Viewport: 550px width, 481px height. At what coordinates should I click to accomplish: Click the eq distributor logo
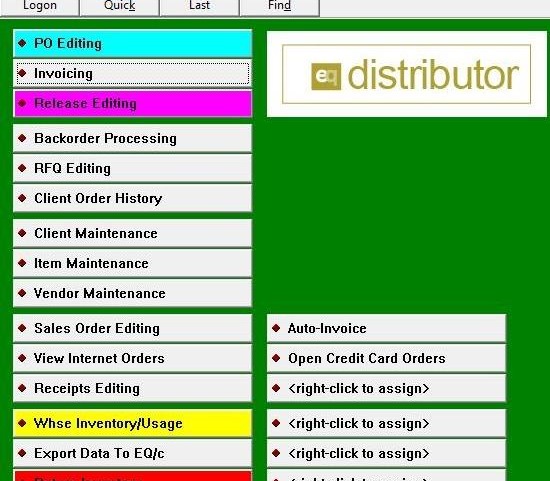407,74
